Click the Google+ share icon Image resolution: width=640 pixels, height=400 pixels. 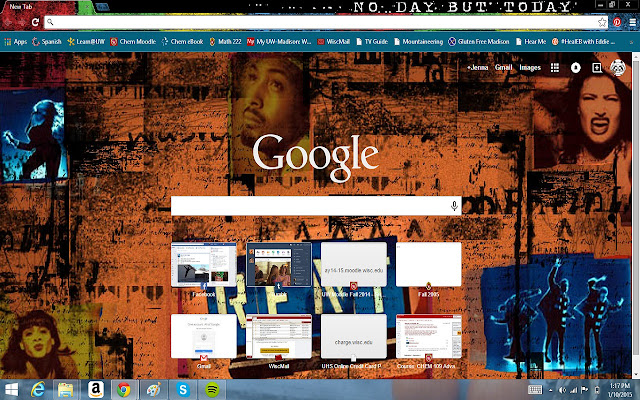pos(597,67)
